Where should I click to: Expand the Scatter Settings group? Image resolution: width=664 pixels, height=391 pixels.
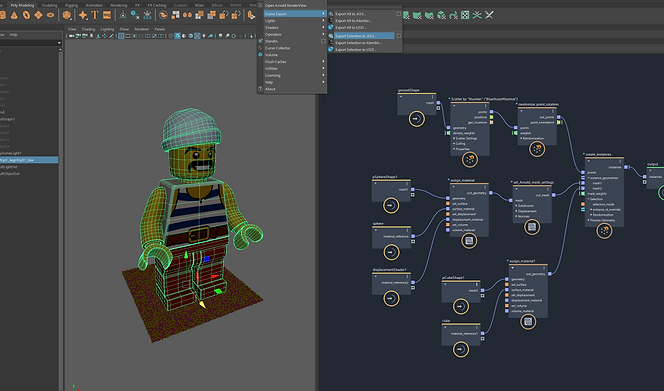(454, 138)
